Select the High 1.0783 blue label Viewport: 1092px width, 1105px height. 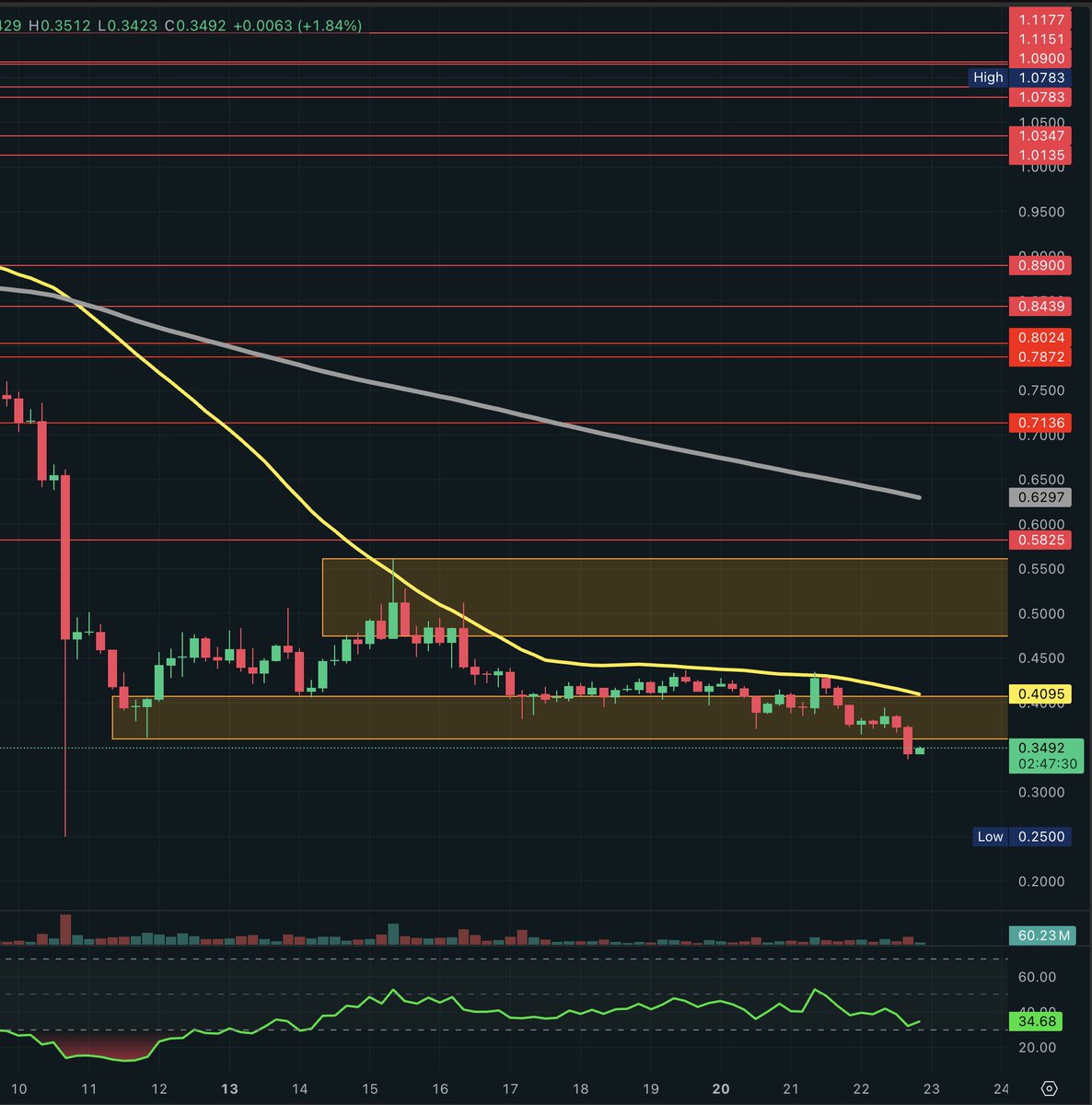click(x=1021, y=77)
